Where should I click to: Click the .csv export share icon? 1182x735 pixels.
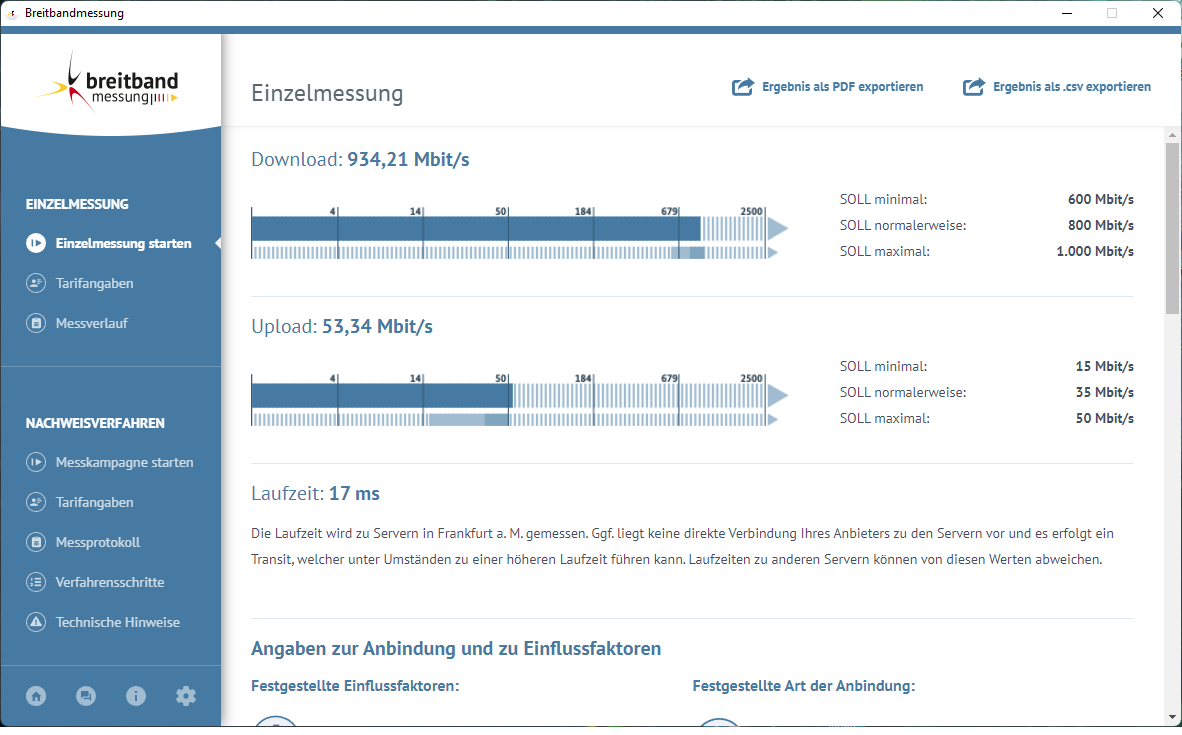click(x=972, y=87)
